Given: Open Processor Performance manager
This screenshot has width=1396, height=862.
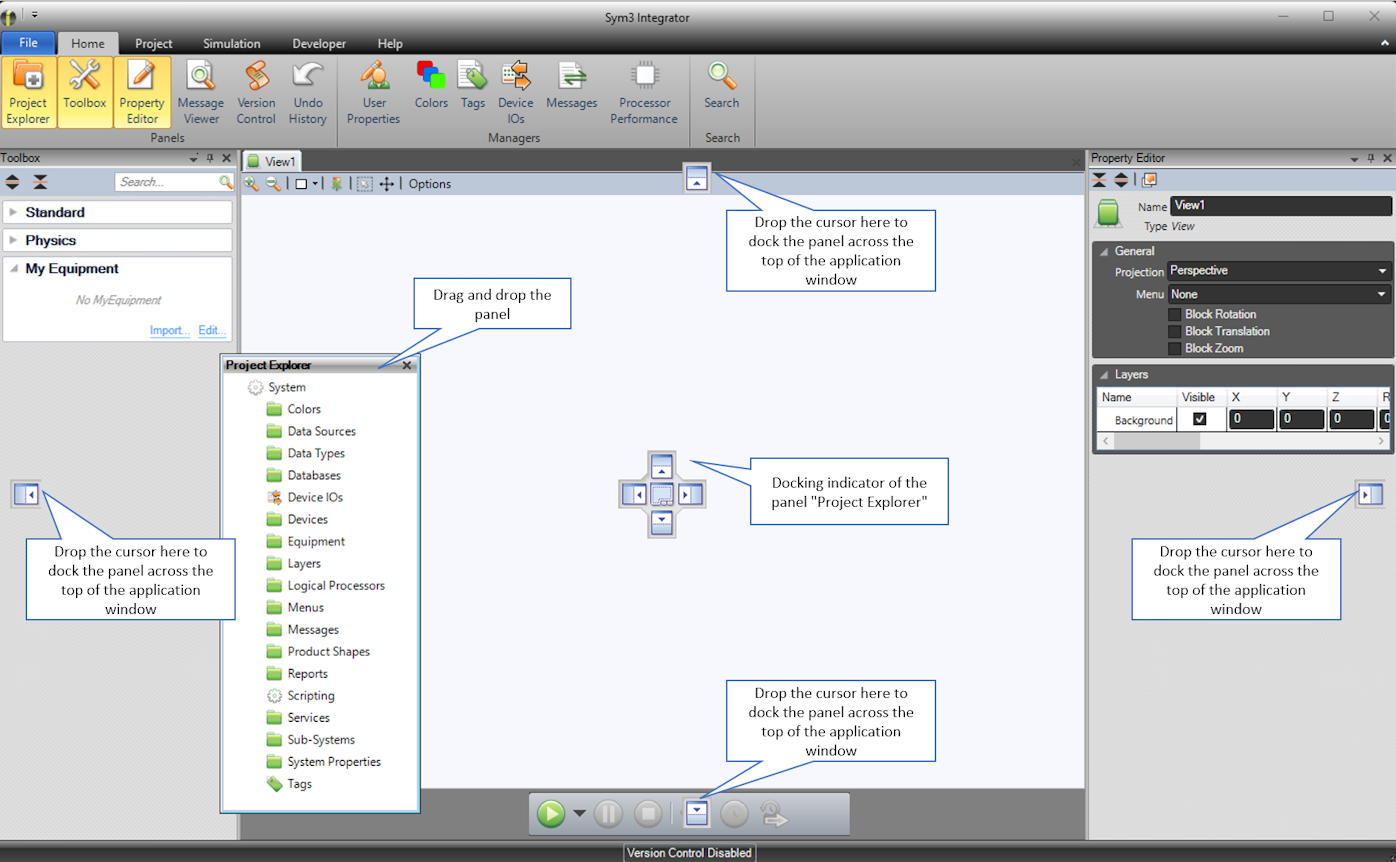Looking at the screenshot, I should pyautogui.click(x=644, y=92).
